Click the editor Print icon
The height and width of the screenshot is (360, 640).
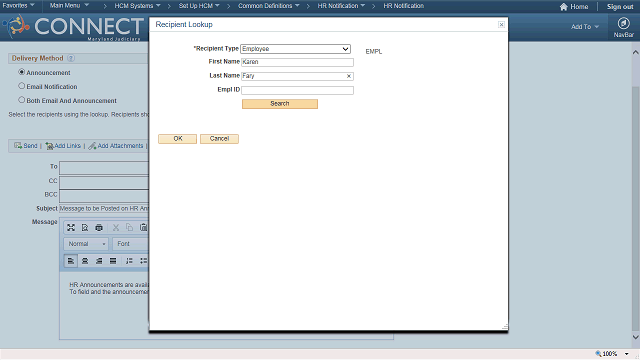[x=99, y=228]
